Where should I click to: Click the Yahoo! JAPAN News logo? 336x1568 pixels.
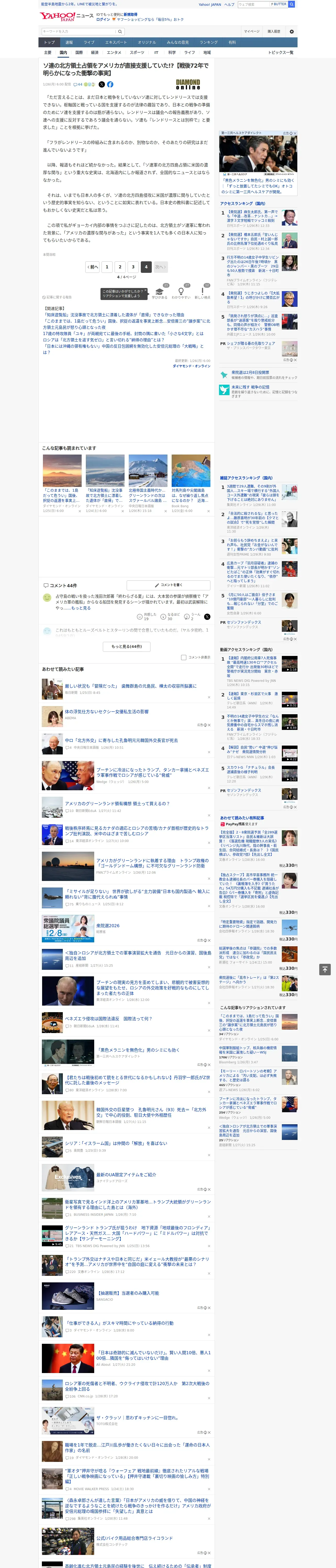click(66, 16)
